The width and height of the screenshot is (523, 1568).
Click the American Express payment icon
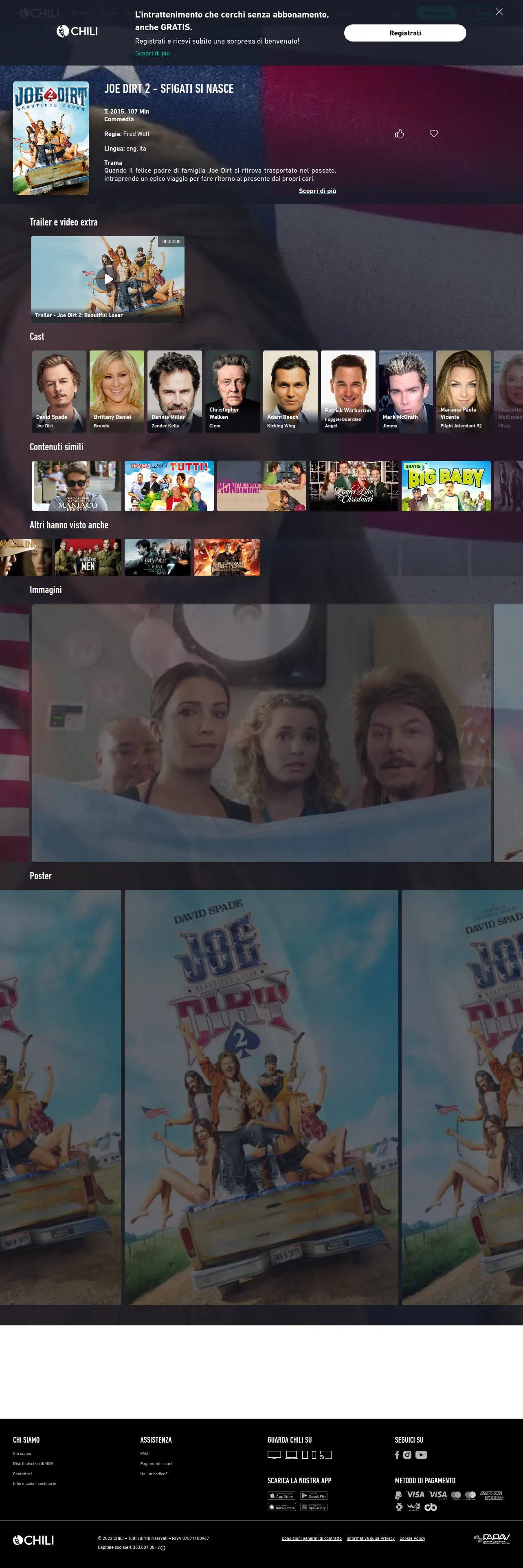tap(491, 1495)
